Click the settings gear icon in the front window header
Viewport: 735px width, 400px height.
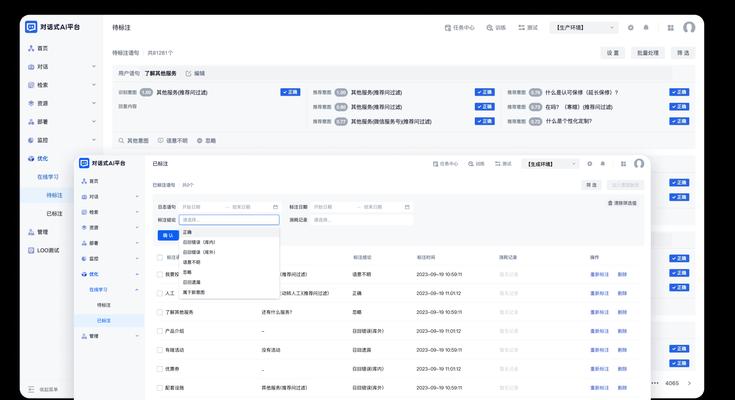point(590,164)
